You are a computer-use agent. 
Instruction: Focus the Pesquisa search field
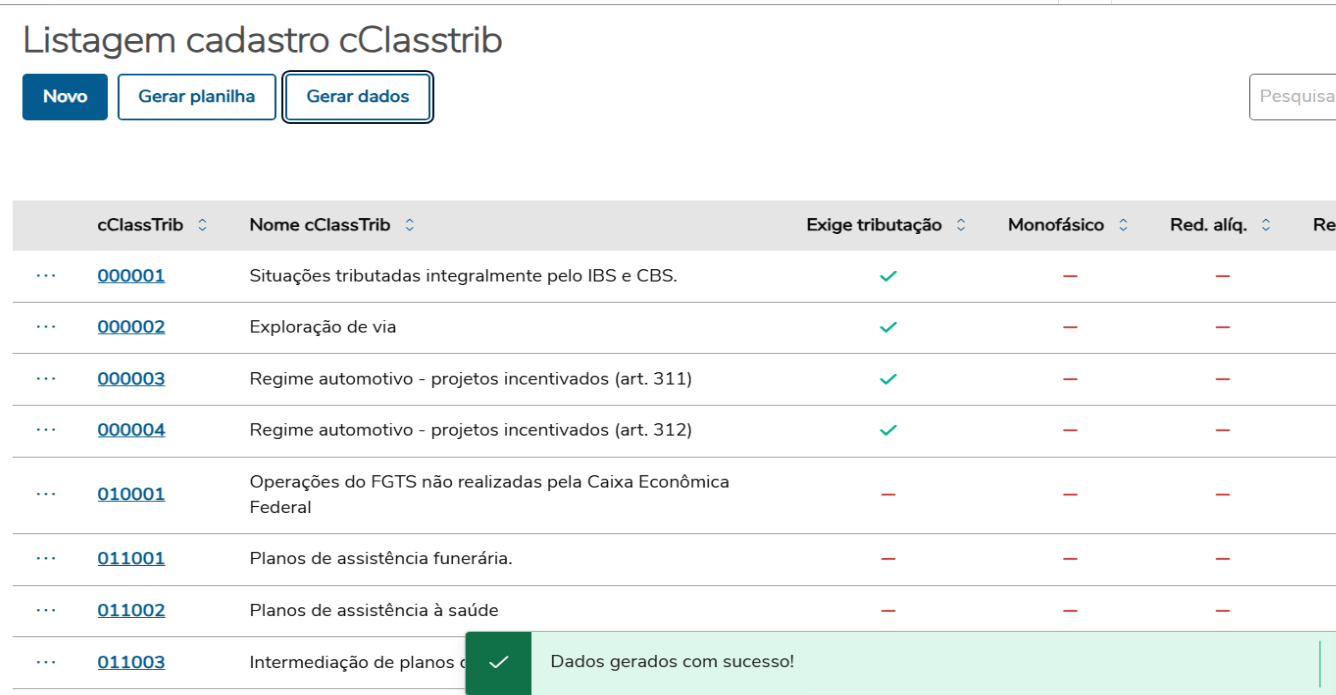(1295, 97)
